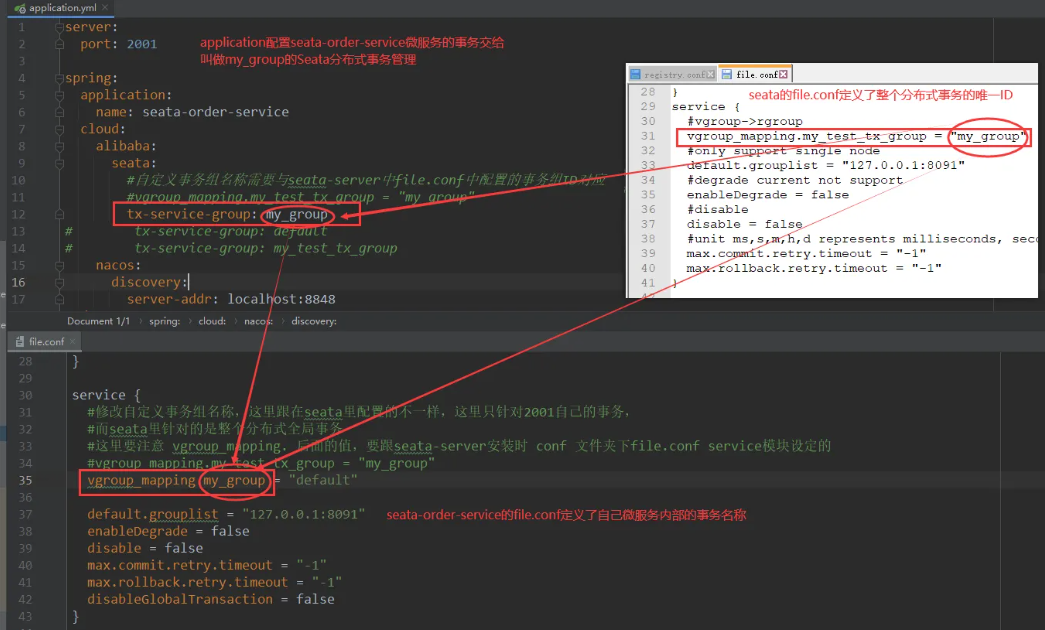Click 'default.grouplist' in the IDE file.conf
Image resolution: width=1045 pixels, height=630 pixels.
[x=153, y=514]
